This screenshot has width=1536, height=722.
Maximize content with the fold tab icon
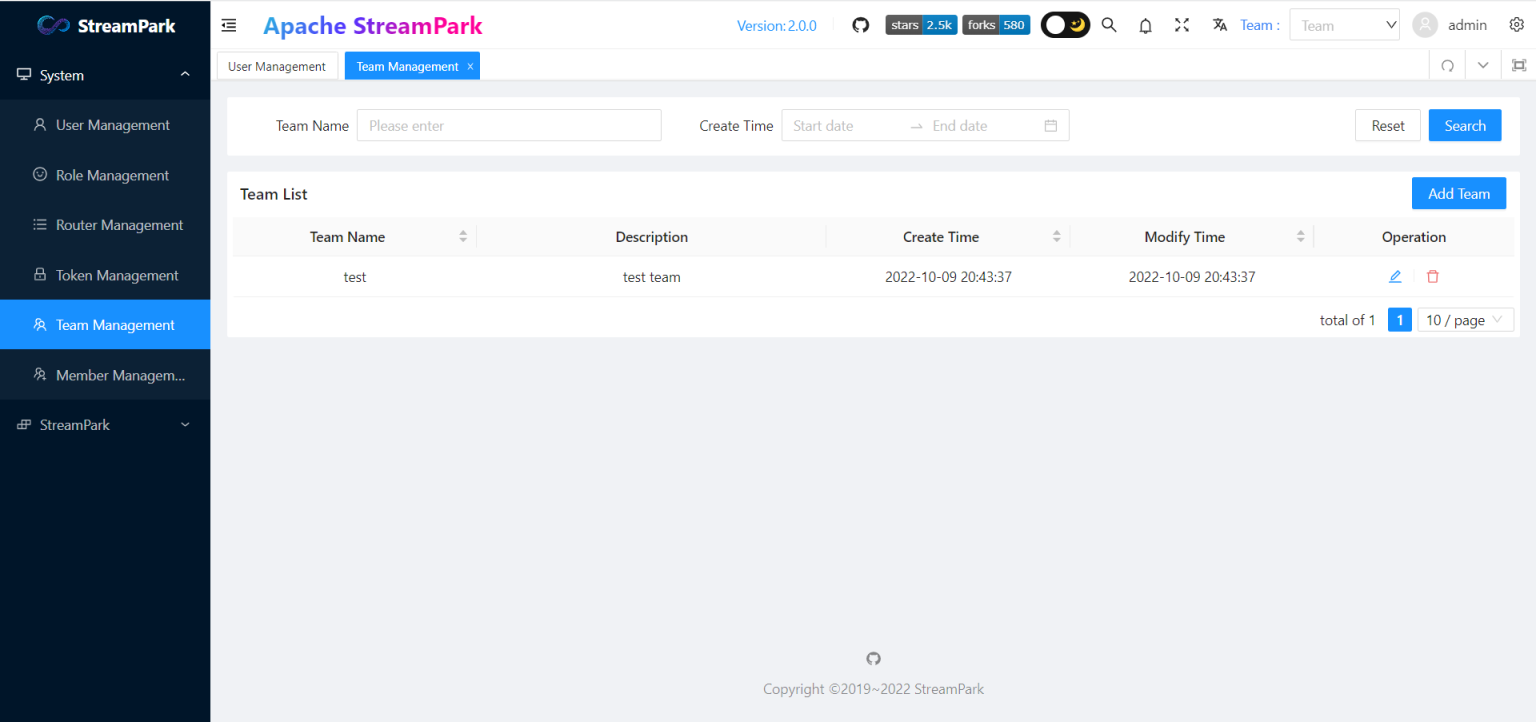(x=1519, y=66)
